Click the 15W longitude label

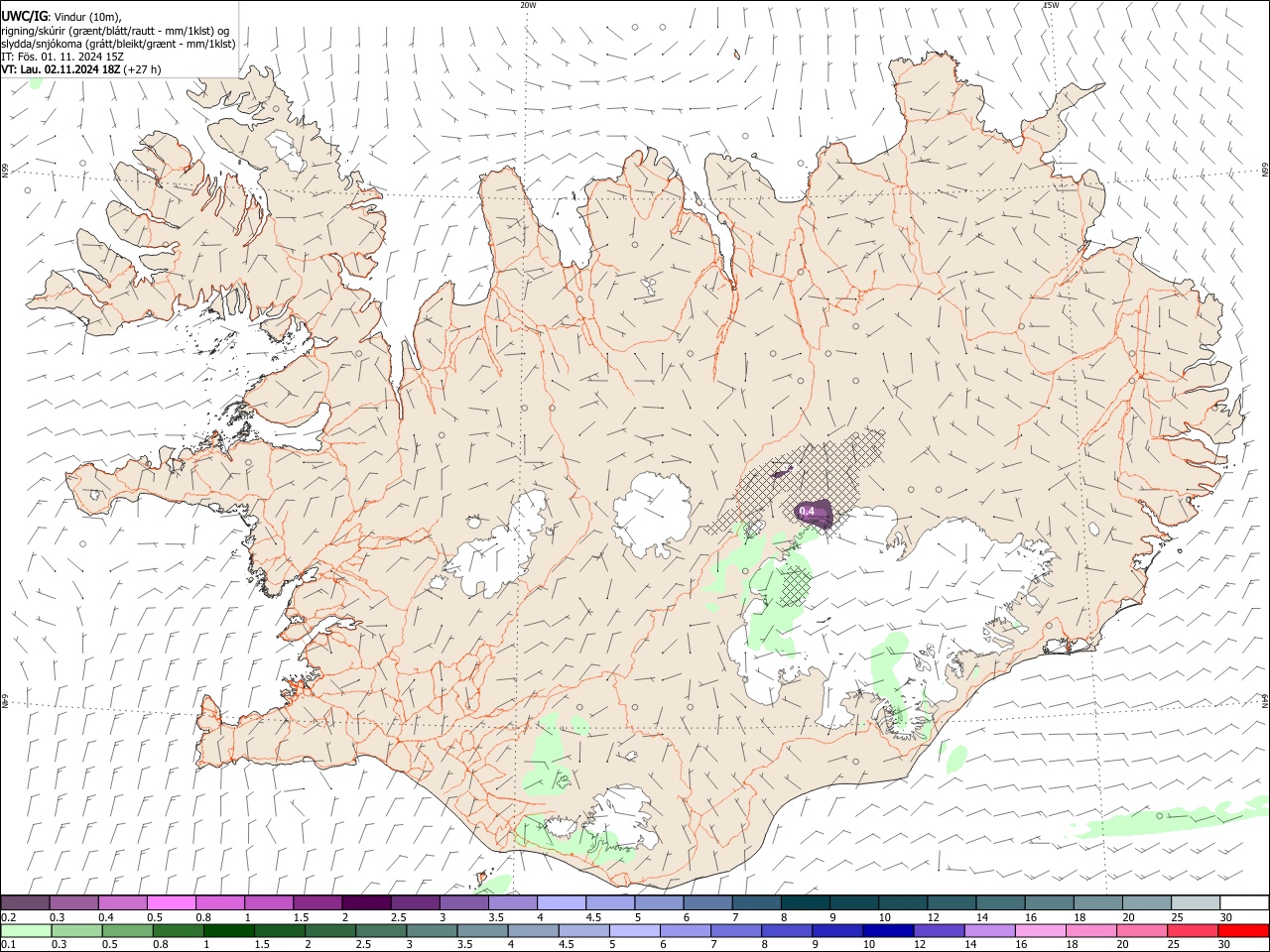pos(1051,5)
